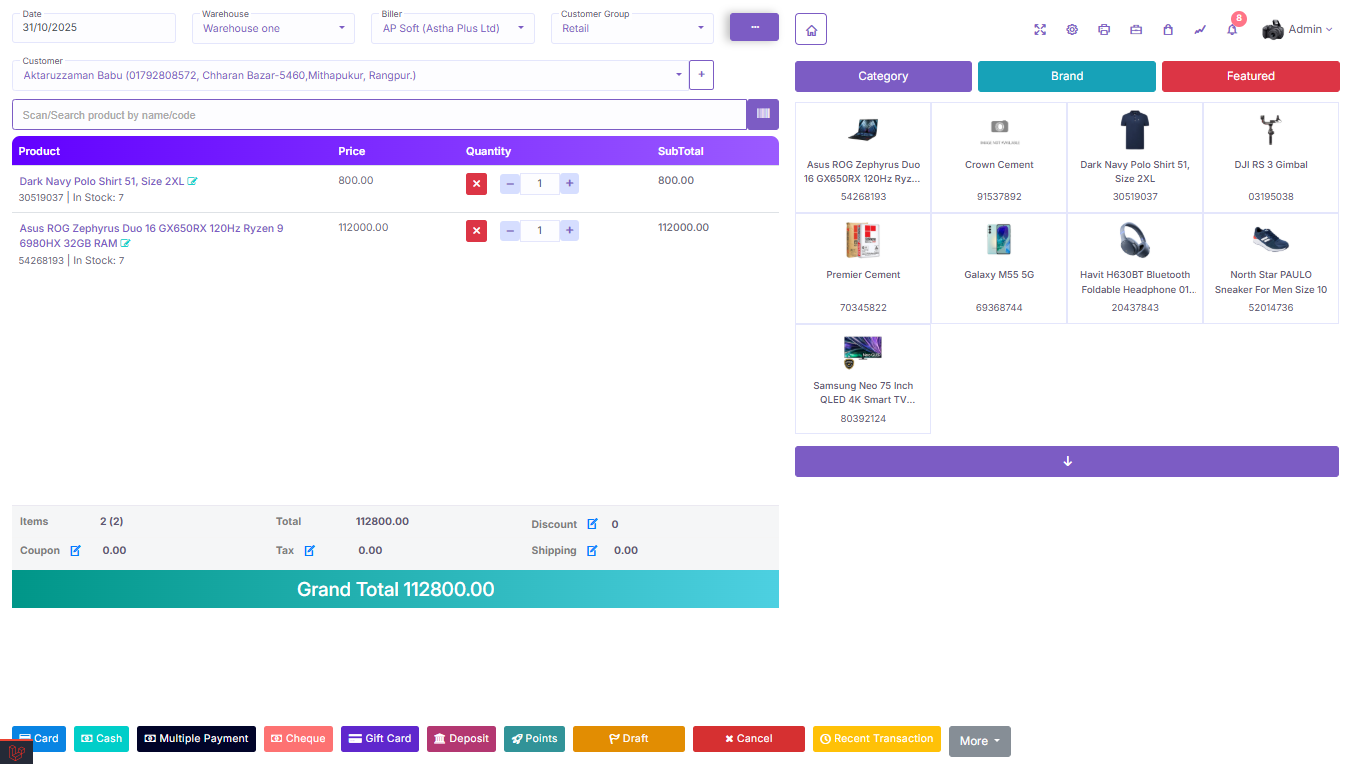1349x764 pixels.
Task: Click the home icon button
Action: coord(811,30)
